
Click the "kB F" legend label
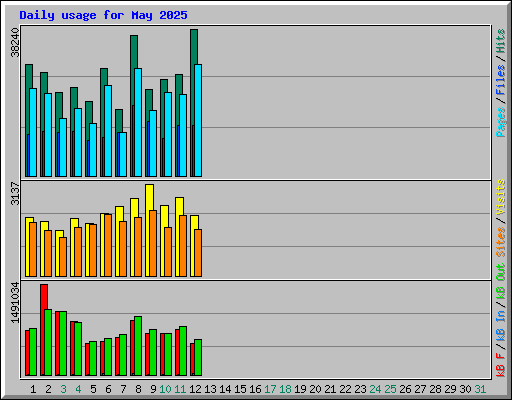pos(500,364)
